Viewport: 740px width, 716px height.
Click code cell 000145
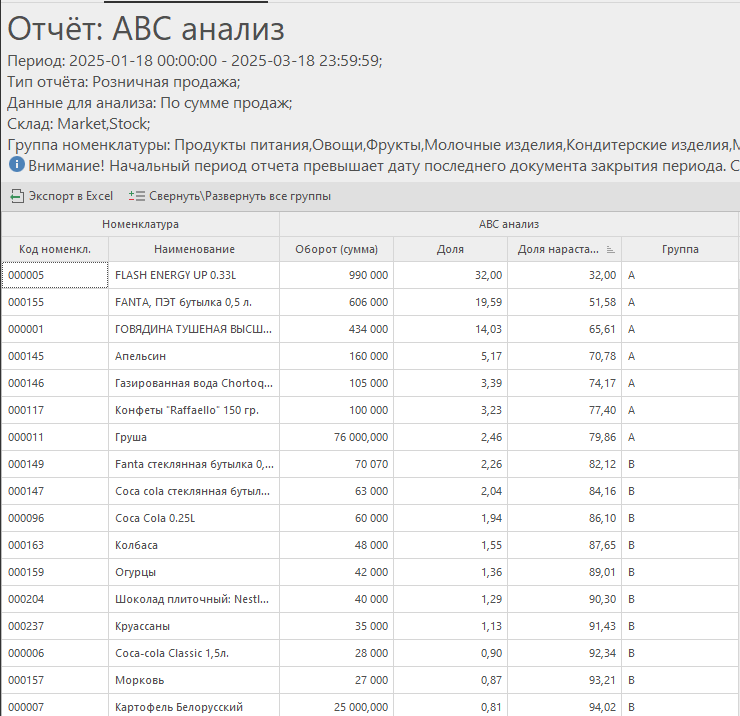click(x=55, y=356)
